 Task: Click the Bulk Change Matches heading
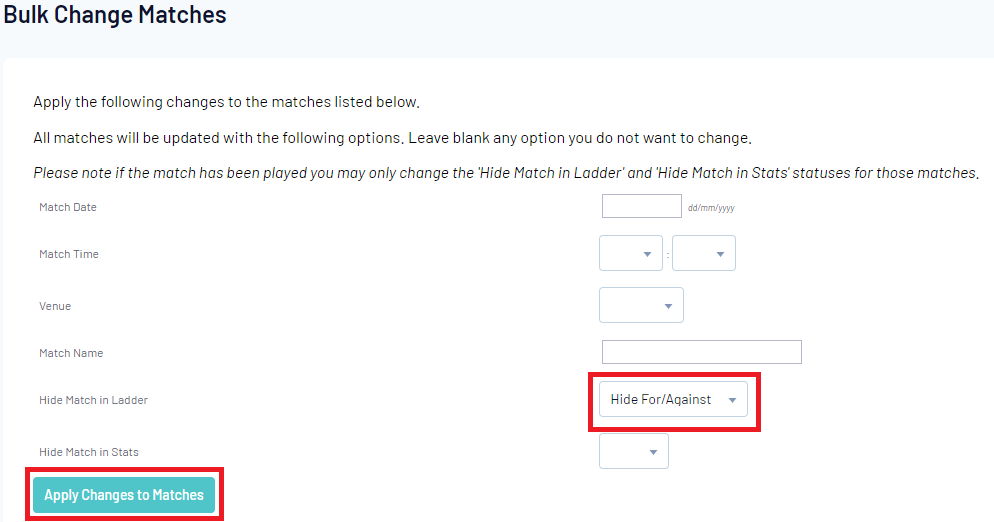coord(115,16)
